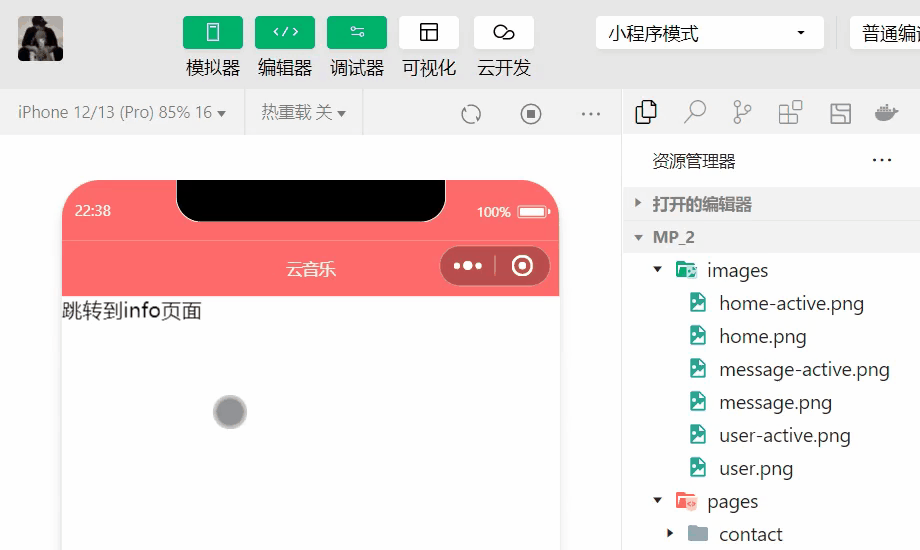This screenshot has height=550, width=920.
Task: Click the simulator refresh icon
Action: pyautogui.click(x=471, y=114)
